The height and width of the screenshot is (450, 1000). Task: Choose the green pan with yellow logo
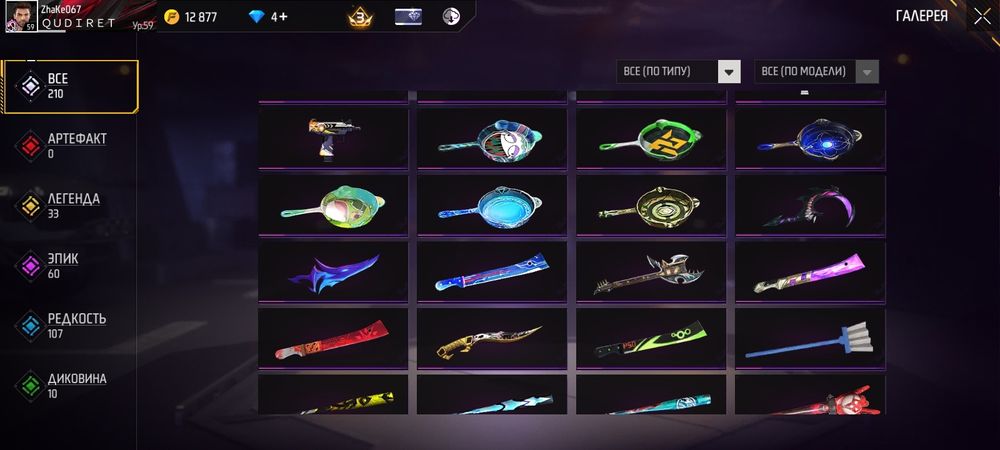(x=651, y=138)
